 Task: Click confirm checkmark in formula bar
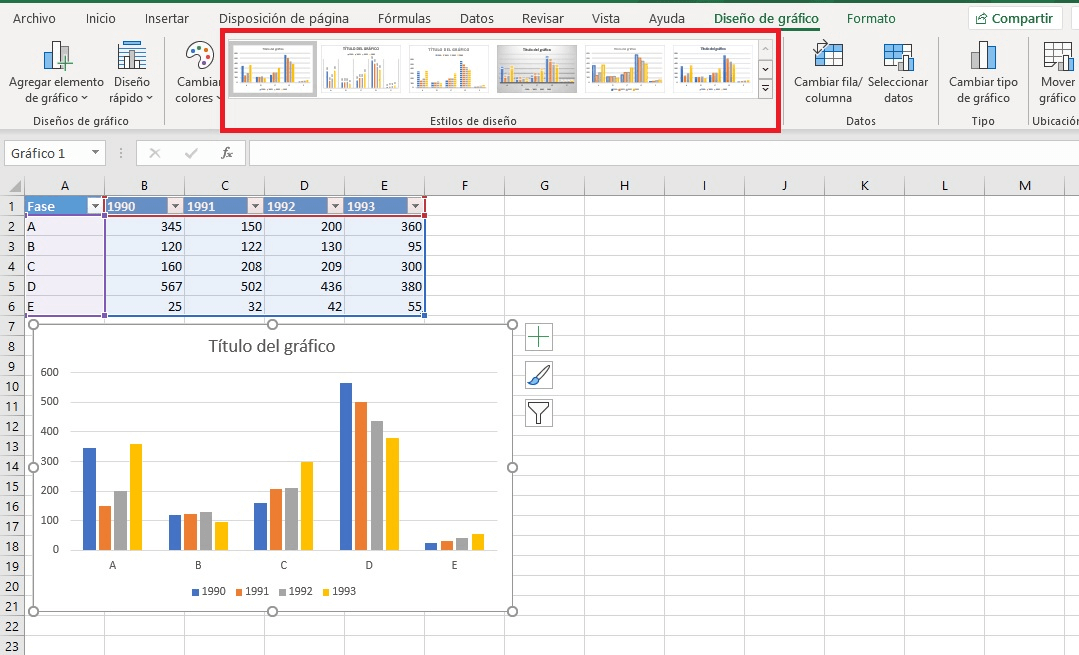tap(191, 153)
